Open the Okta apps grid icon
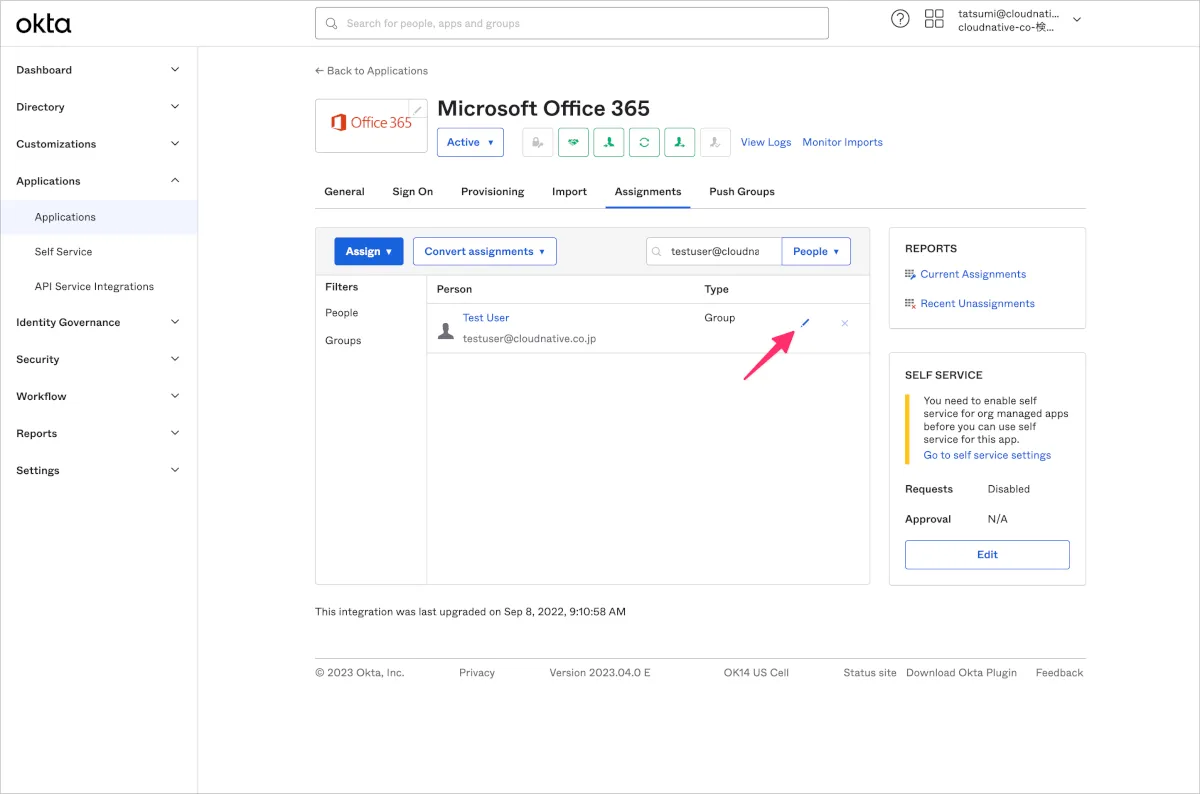Screen dimensions: 1200x794 click(x=934, y=19)
